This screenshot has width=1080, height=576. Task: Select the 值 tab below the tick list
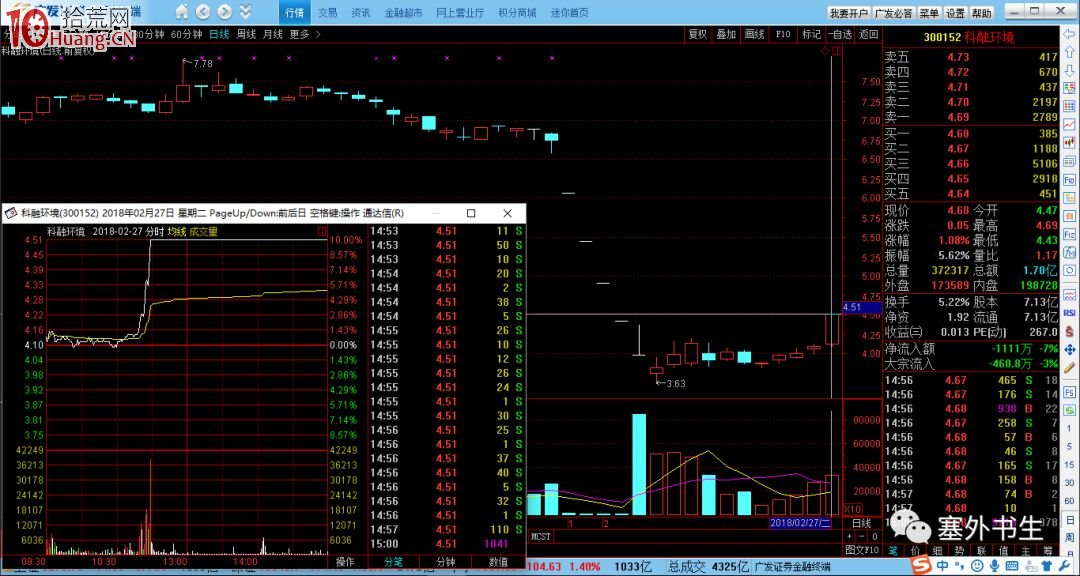pyautogui.click(x=1004, y=550)
